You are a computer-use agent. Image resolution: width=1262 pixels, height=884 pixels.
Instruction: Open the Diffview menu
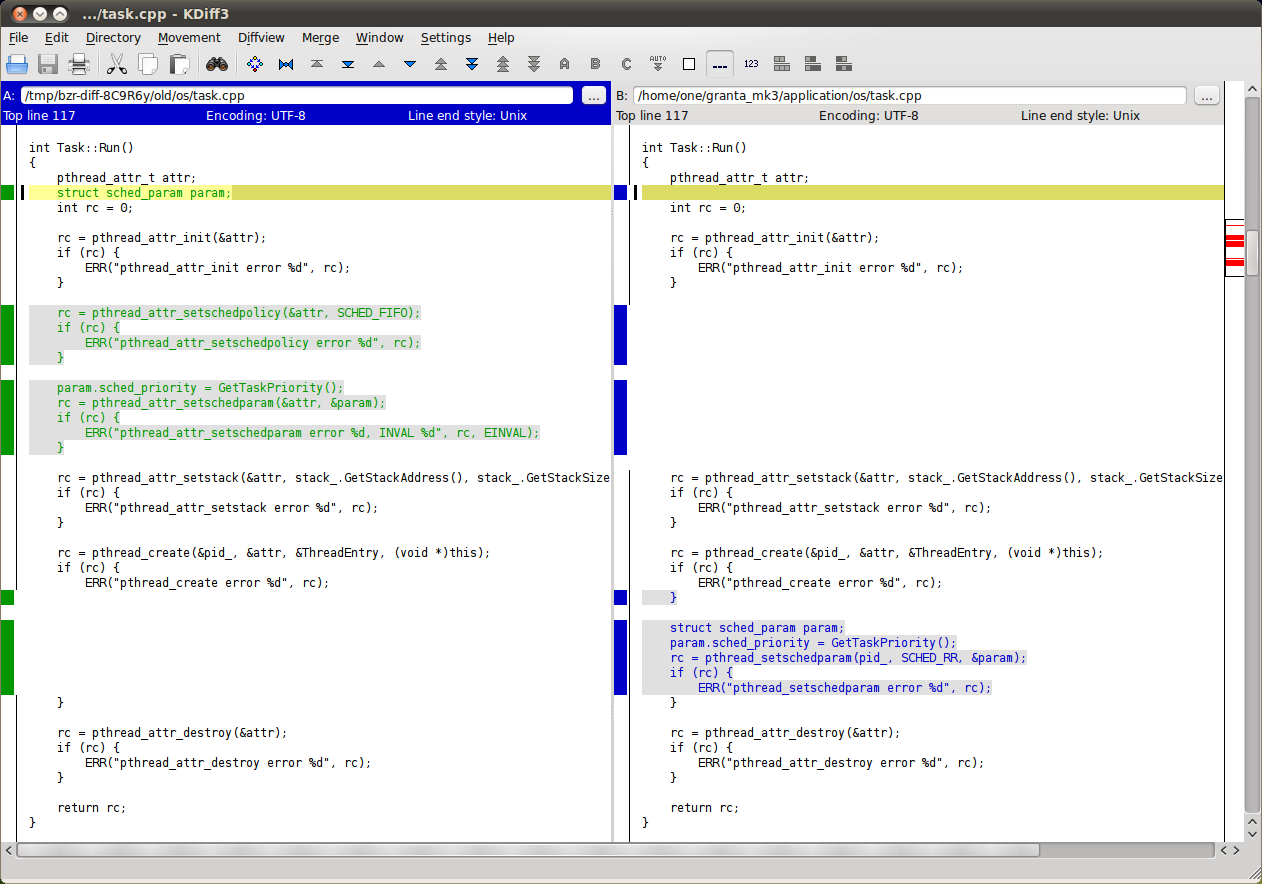pos(260,38)
